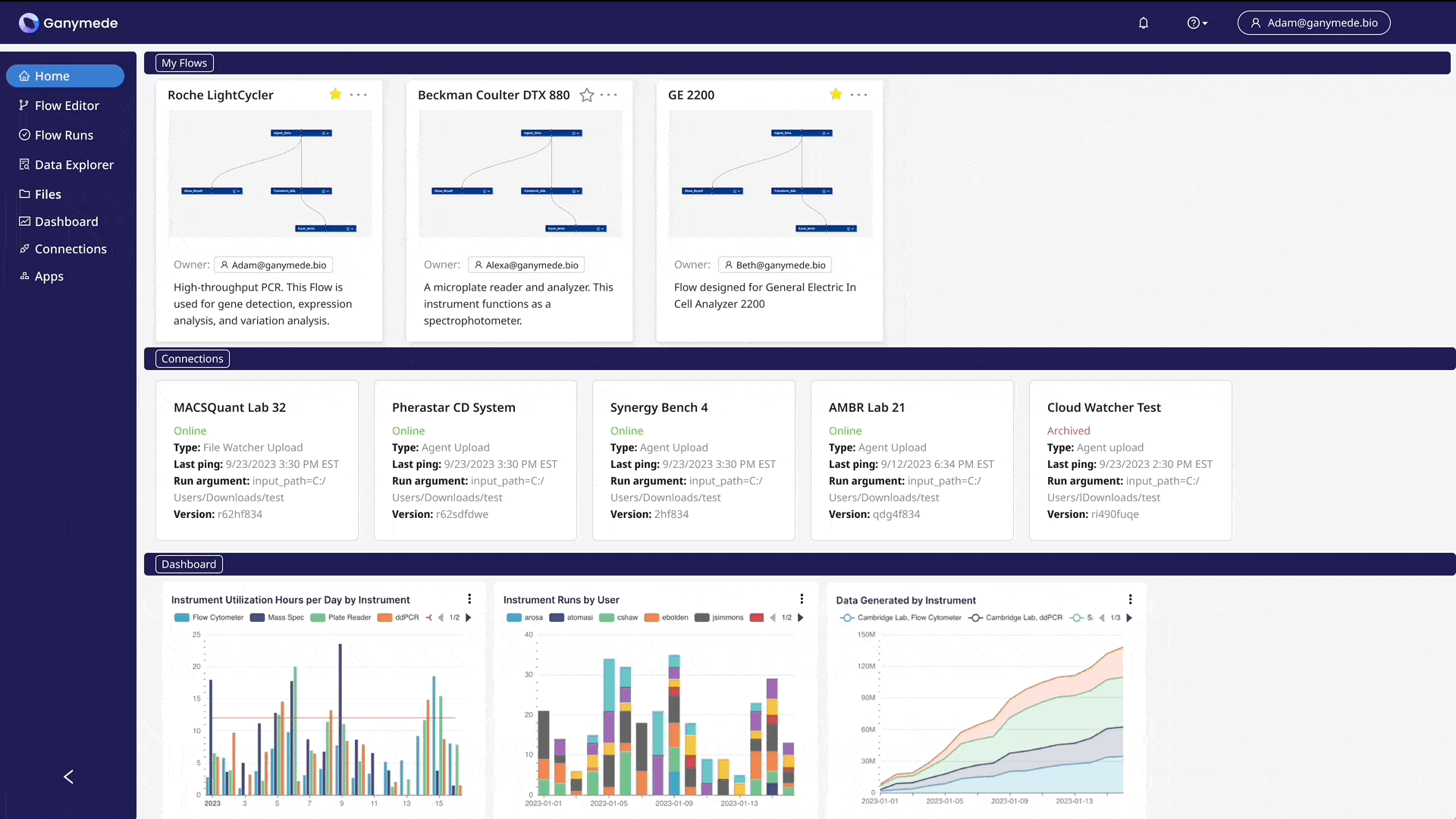Image resolution: width=1456 pixels, height=819 pixels.
Task: Star the Beckman Coulter DTX 880 flow
Action: [x=586, y=95]
